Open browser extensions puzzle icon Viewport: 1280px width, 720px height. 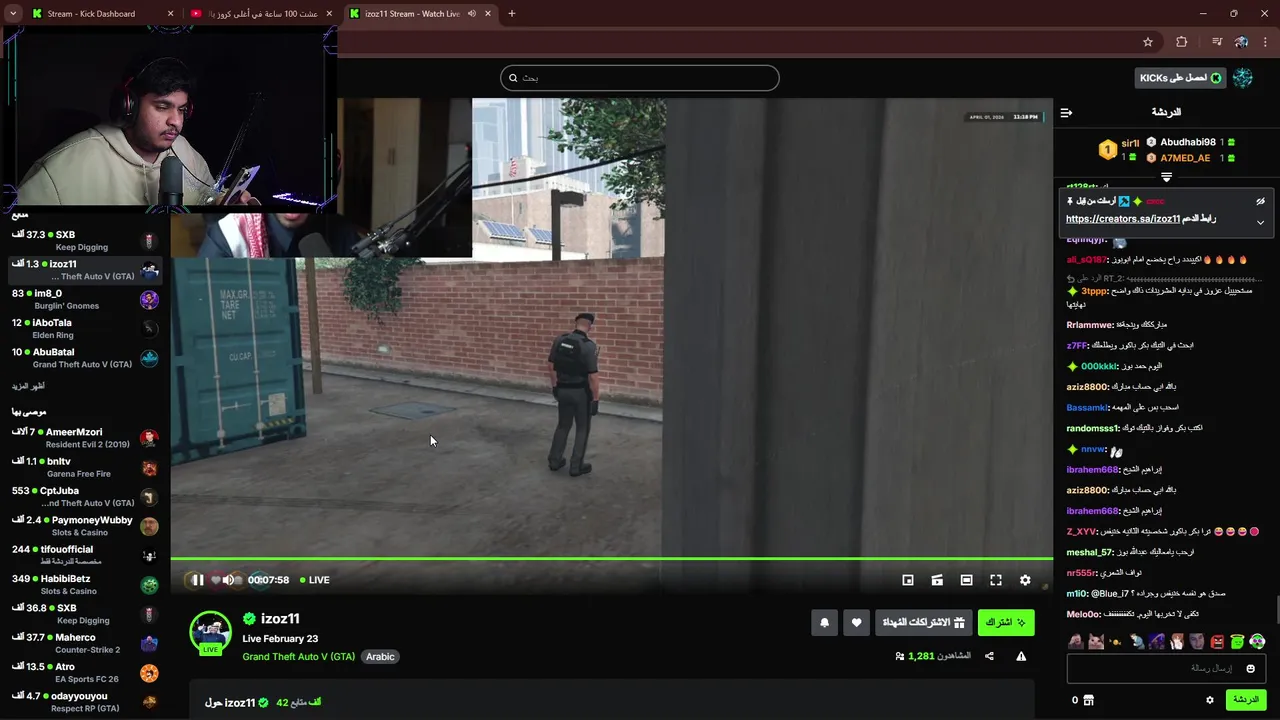point(1182,42)
